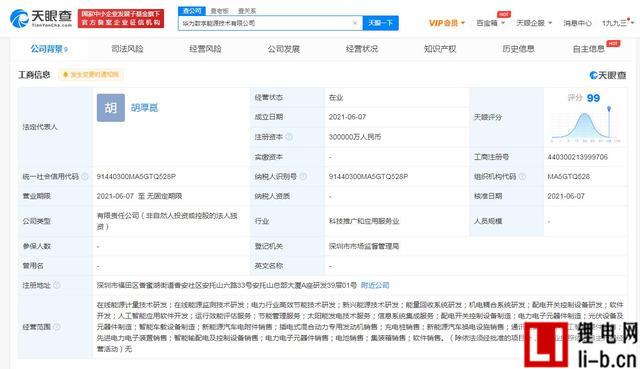Image resolution: width=640 pixels, height=369 pixels.
Task: Switch to the 经营风险 tab
Action: (205, 49)
